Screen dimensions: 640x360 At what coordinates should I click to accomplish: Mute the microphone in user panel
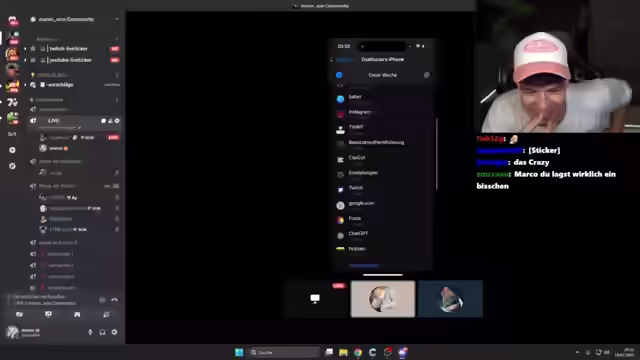[90, 332]
